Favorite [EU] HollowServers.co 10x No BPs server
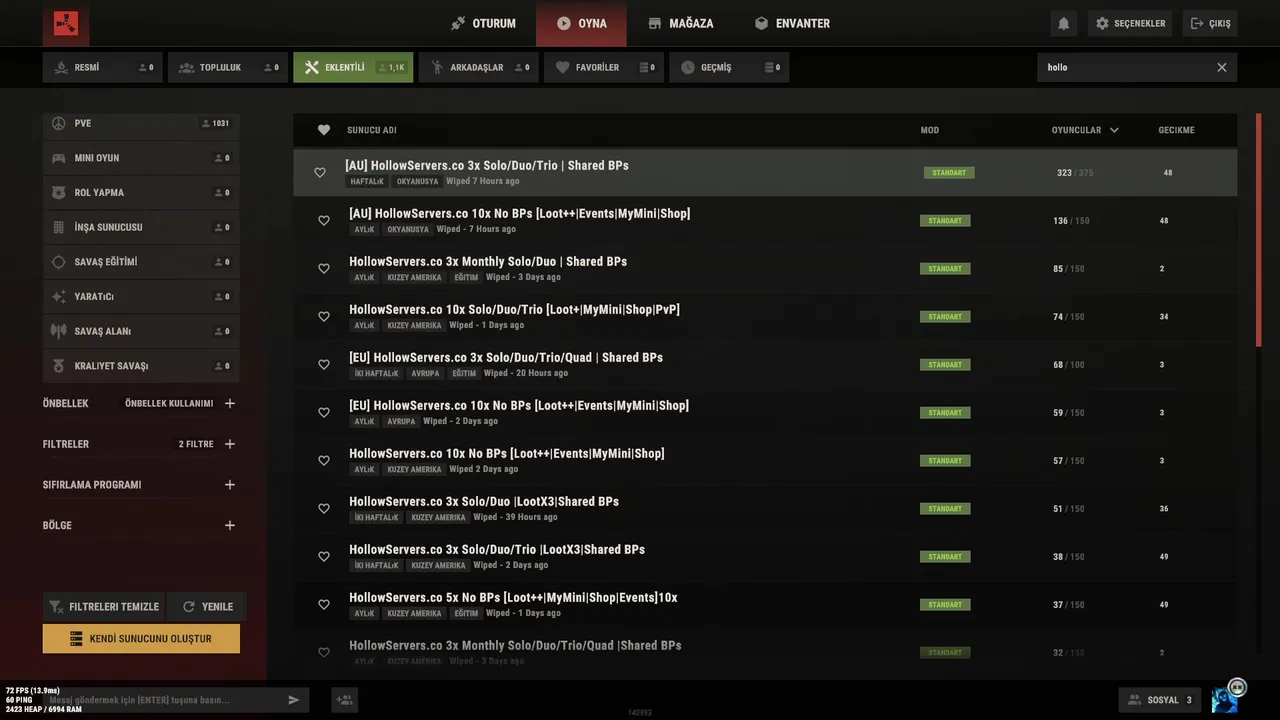Viewport: 1280px width, 720px height. coord(324,413)
